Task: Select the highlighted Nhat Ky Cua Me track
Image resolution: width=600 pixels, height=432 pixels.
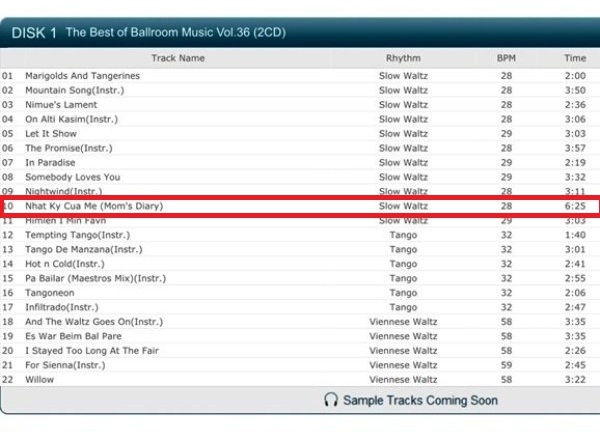Action: (x=93, y=206)
